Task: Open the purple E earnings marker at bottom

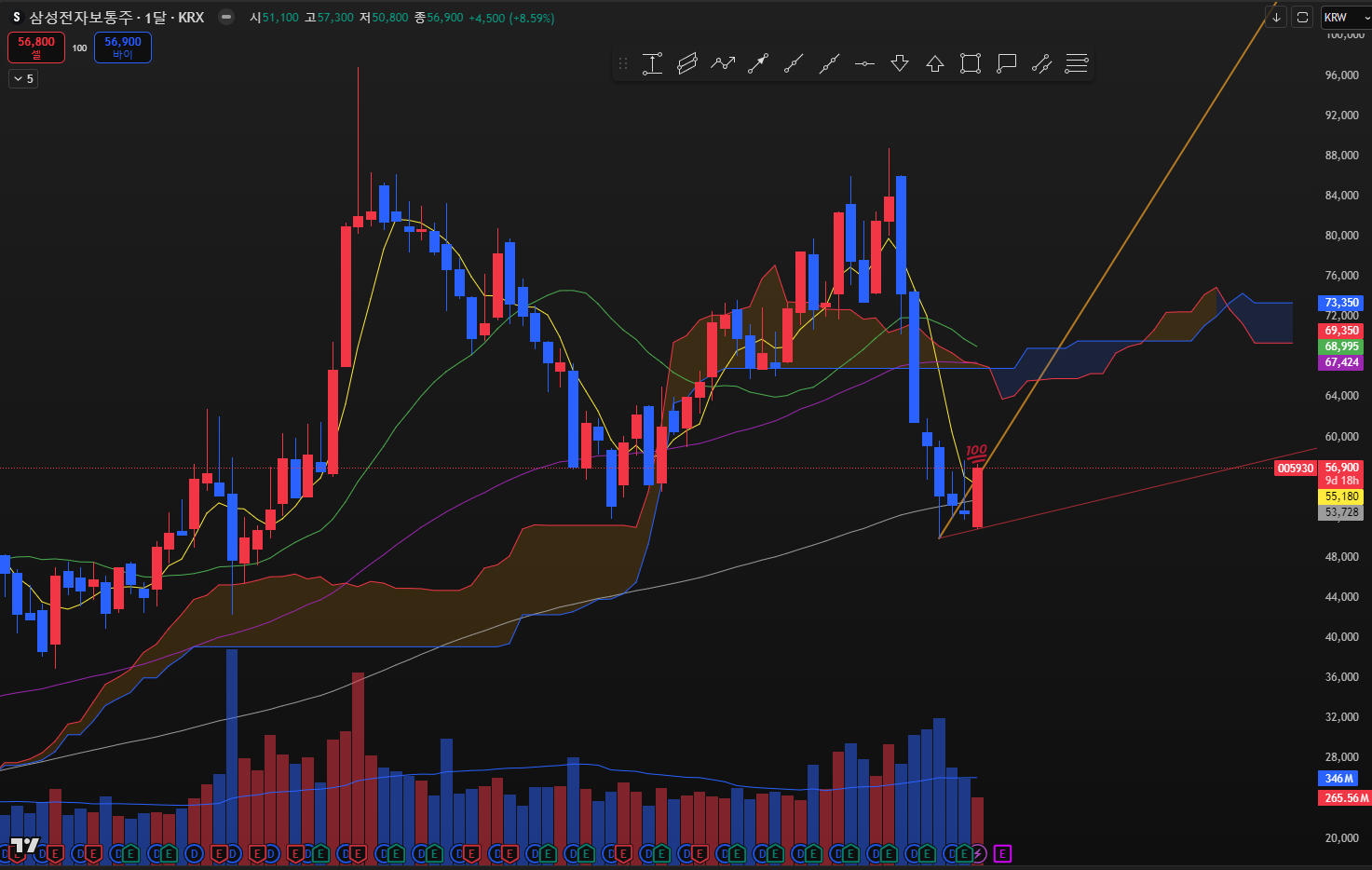Action: (x=1002, y=853)
